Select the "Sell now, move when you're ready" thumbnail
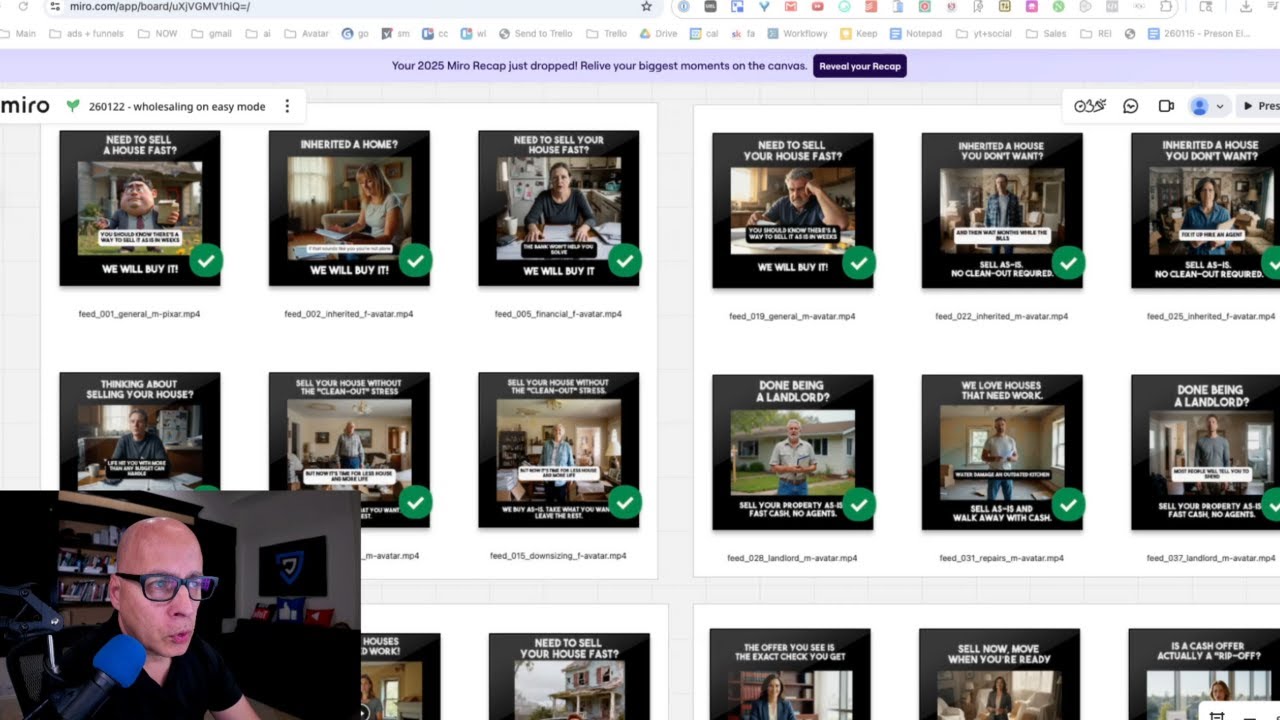 tap(999, 674)
